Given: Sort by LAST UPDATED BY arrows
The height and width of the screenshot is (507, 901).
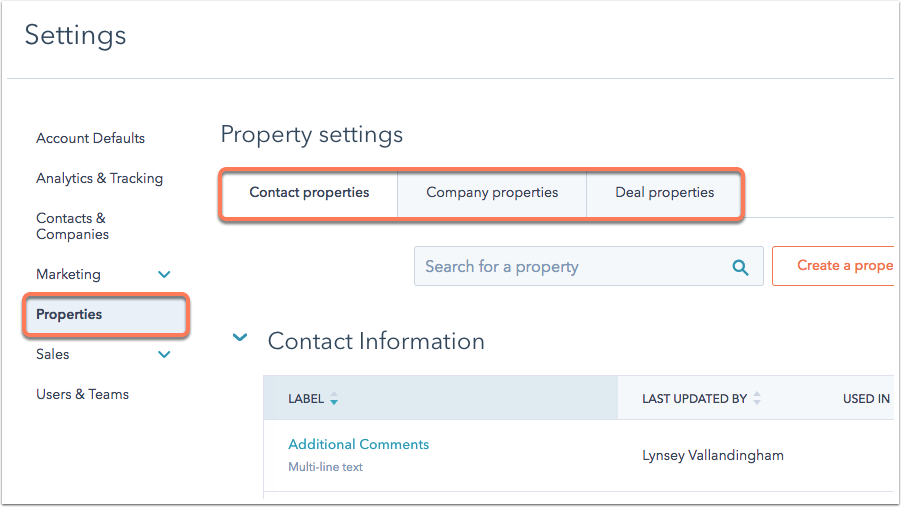Looking at the screenshot, I should click(x=757, y=398).
